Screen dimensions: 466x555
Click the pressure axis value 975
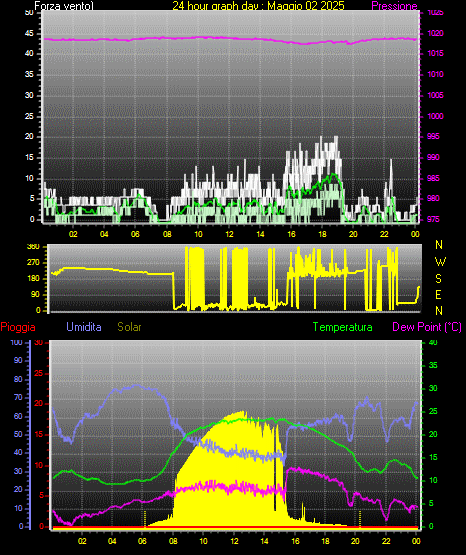pyautogui.click(x=433, y=219)
